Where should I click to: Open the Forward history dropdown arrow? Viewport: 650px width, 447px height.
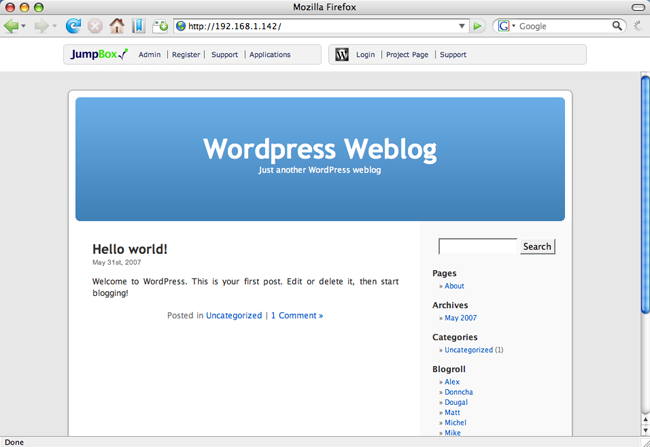(x=55, y=26)
